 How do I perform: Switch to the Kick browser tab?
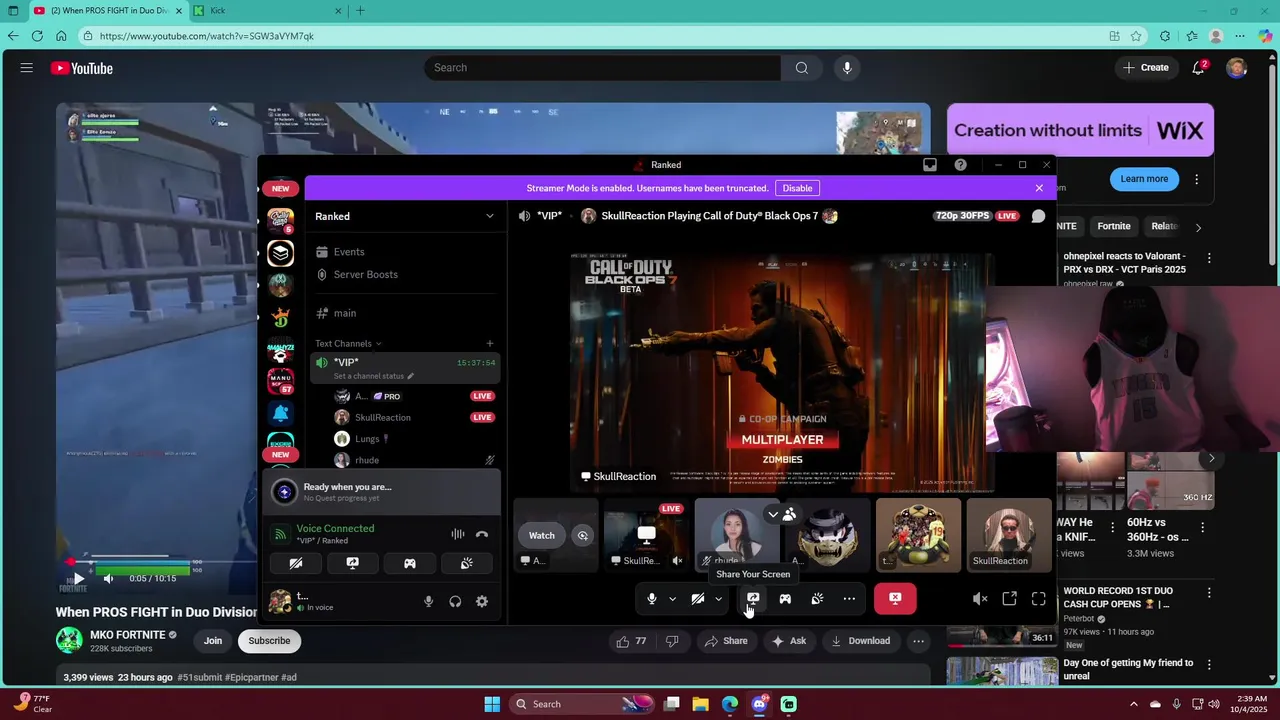pyautogui.click(x=268, y=11)
